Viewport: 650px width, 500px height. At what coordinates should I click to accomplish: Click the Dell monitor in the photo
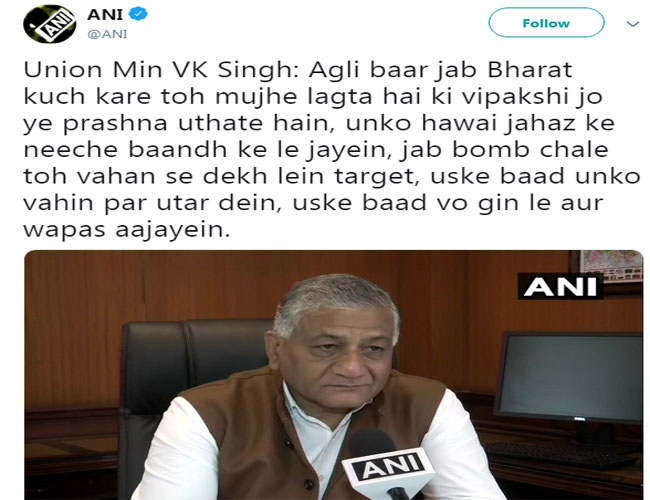[570, 378]
